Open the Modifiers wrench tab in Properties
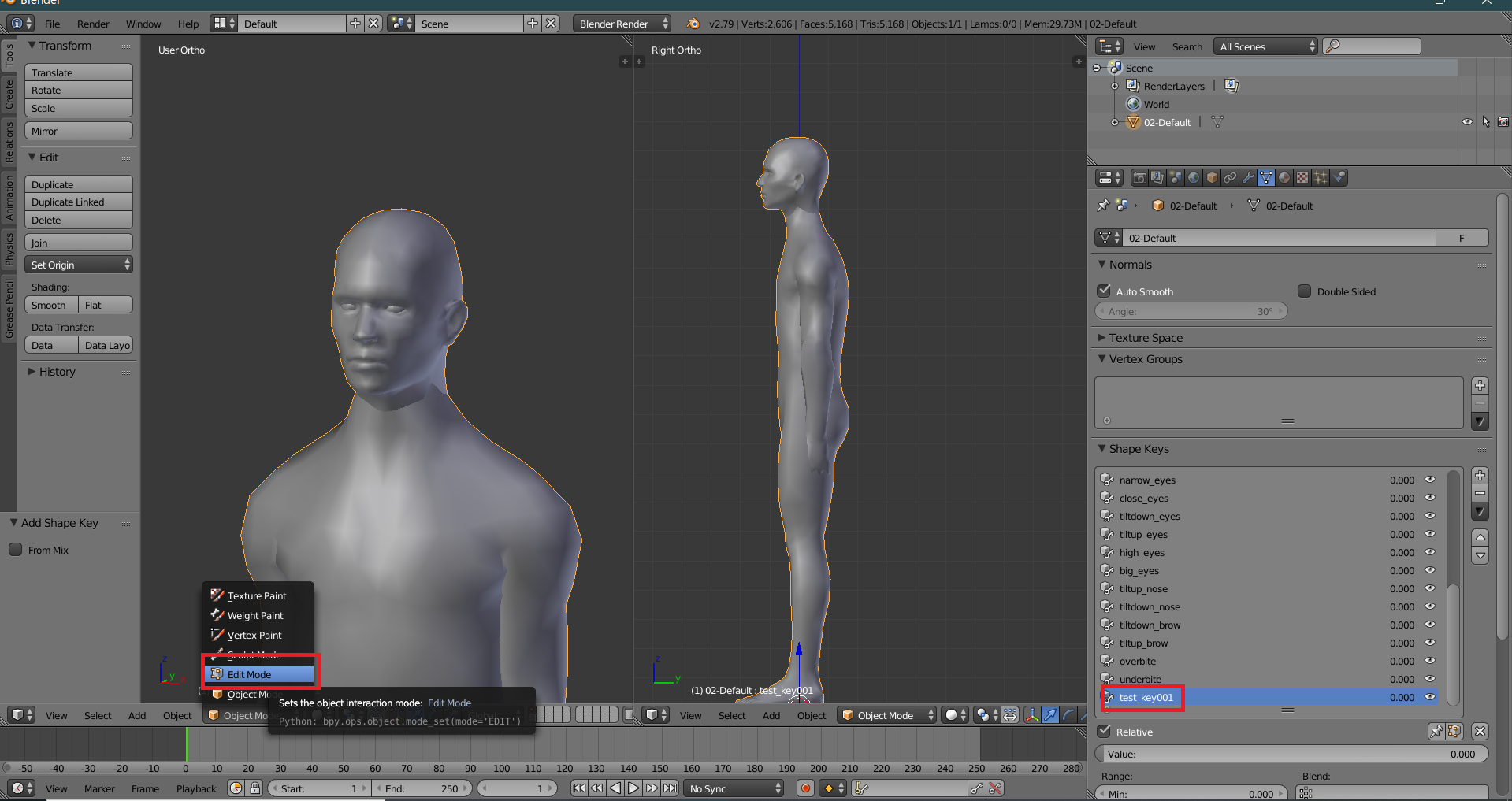The height and width of the screenshot is (801, 1512). pyautogui.click(x=1248, y=178)
